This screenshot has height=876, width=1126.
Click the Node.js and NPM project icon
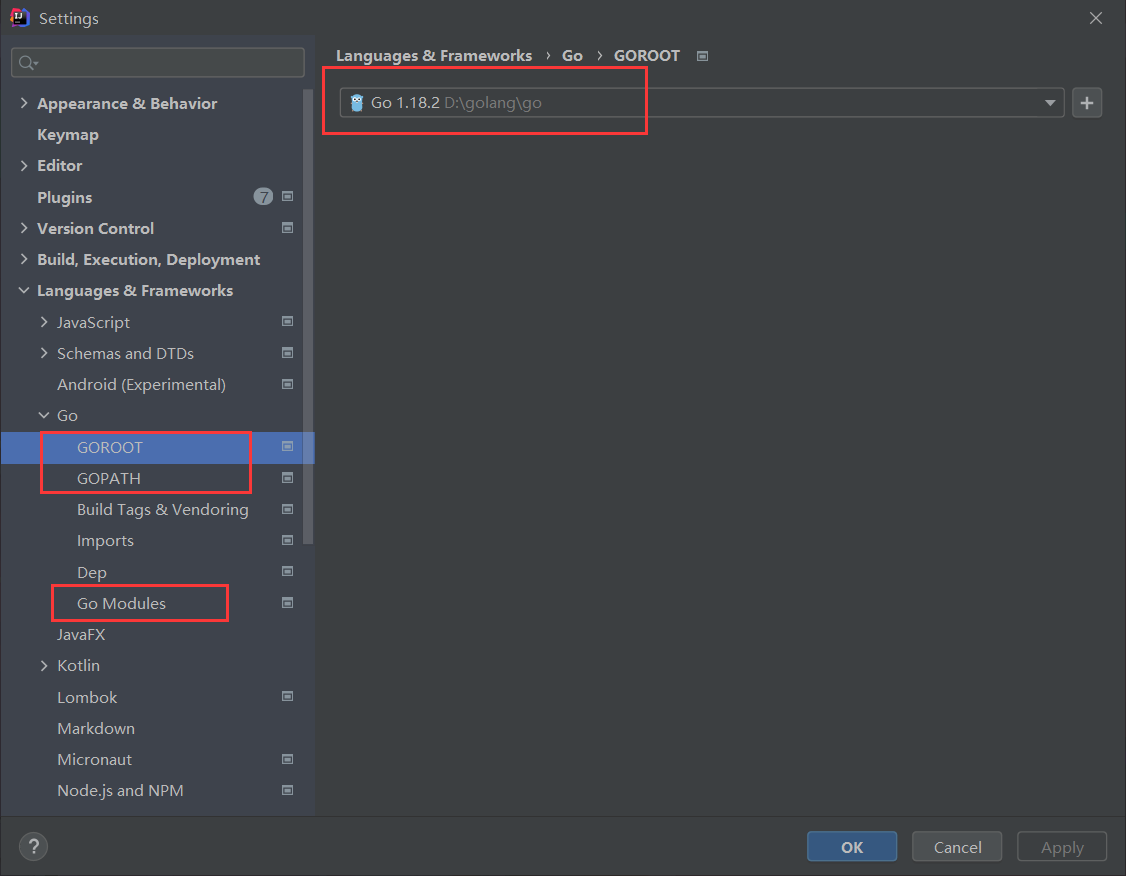tap(287, 790)
